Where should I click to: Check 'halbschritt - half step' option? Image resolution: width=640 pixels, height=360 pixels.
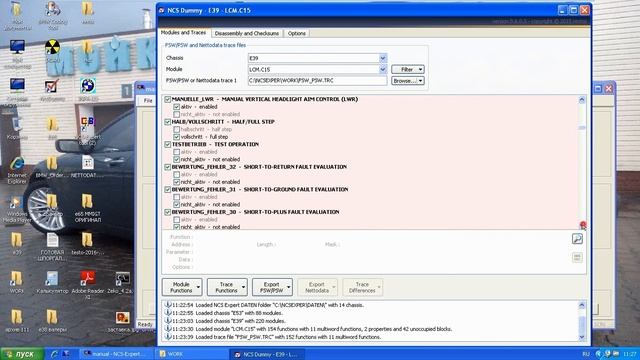[176, 129]
